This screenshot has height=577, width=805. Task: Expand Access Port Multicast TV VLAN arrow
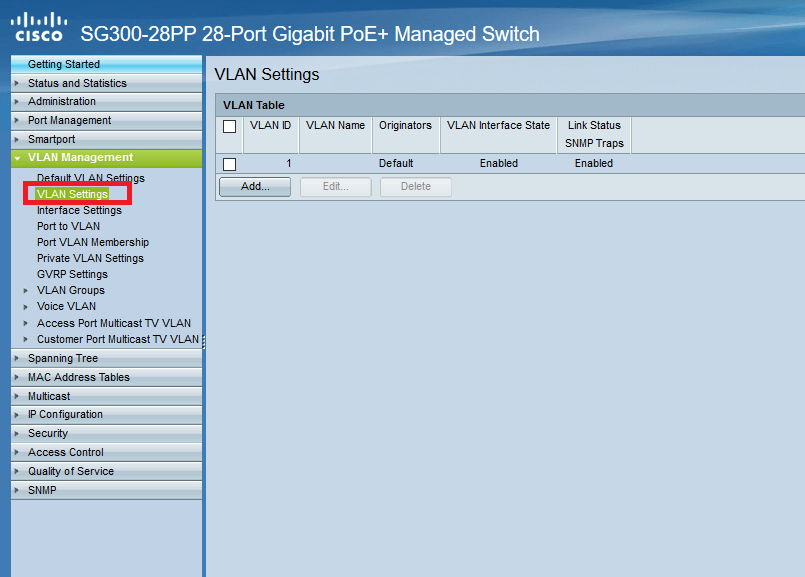(26, 323)
